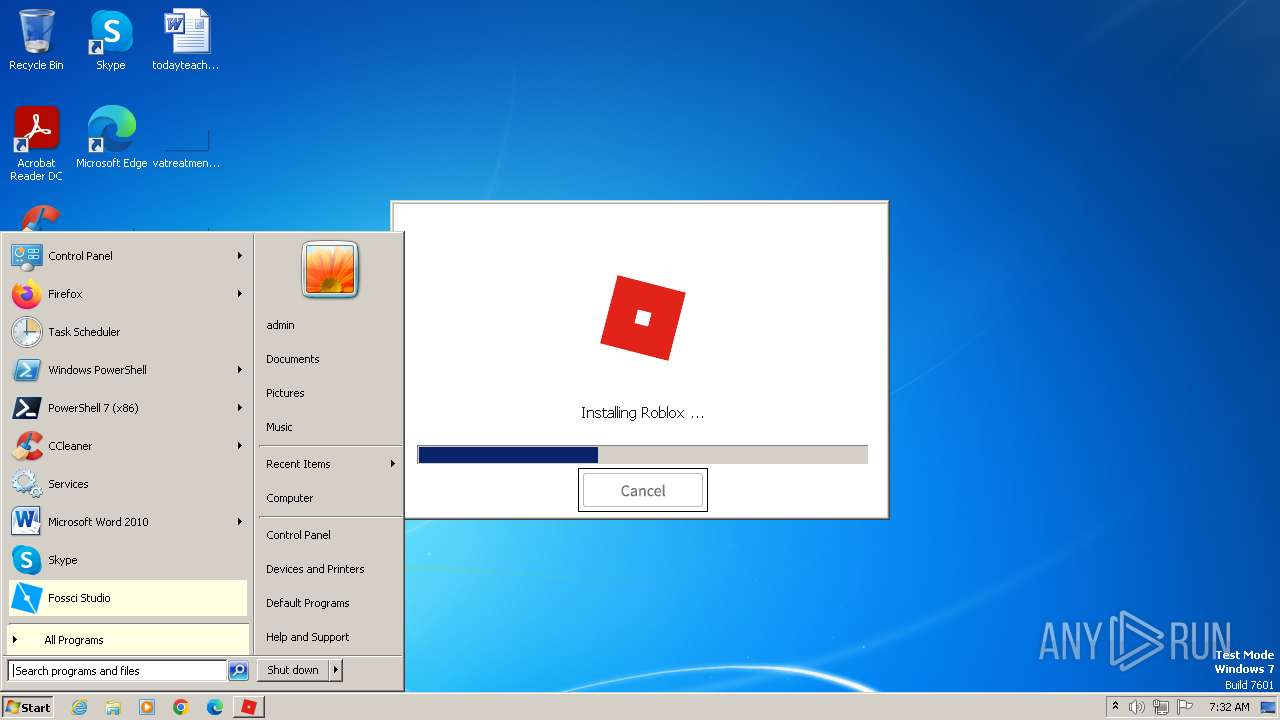This screenshot has height=720, width=1280.
Task: Click the volume speaker icon in the tray
Action: coord(1137,707)
